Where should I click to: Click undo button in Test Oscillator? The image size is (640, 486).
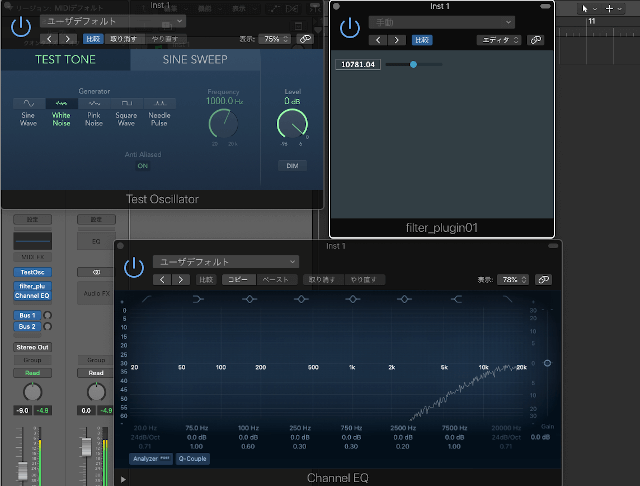tap(123, 39)
